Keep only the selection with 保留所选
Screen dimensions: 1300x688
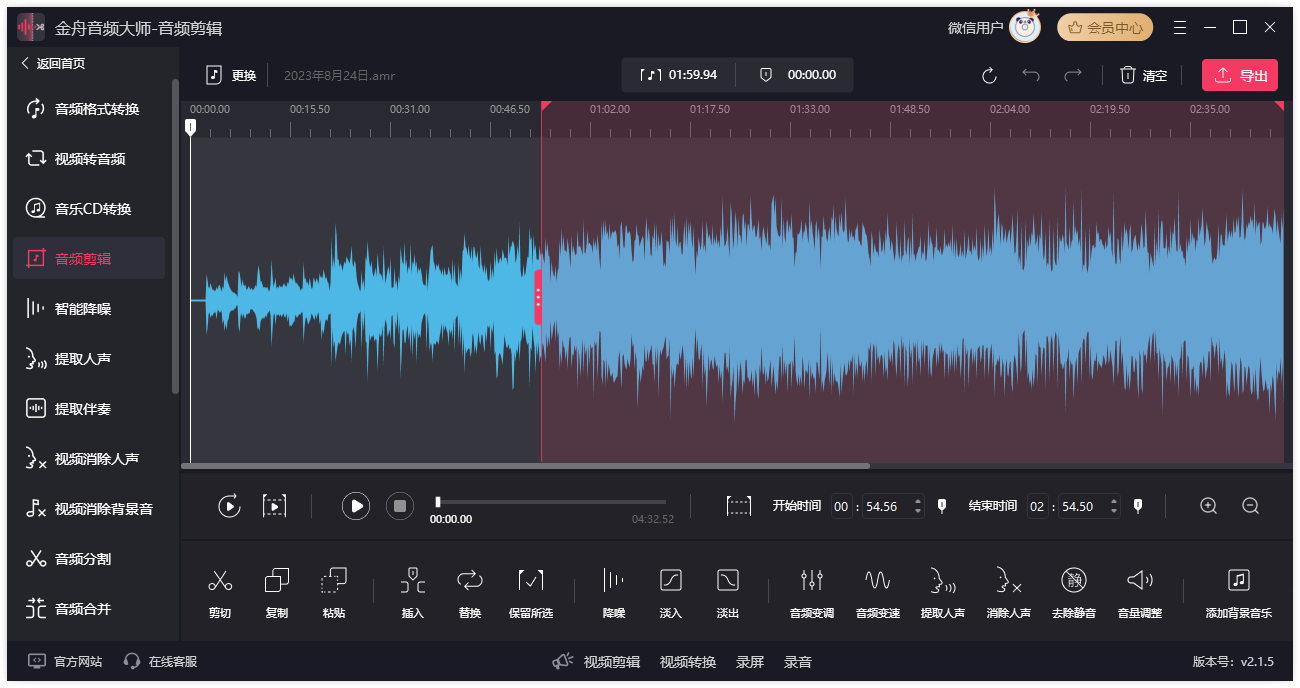531,593
